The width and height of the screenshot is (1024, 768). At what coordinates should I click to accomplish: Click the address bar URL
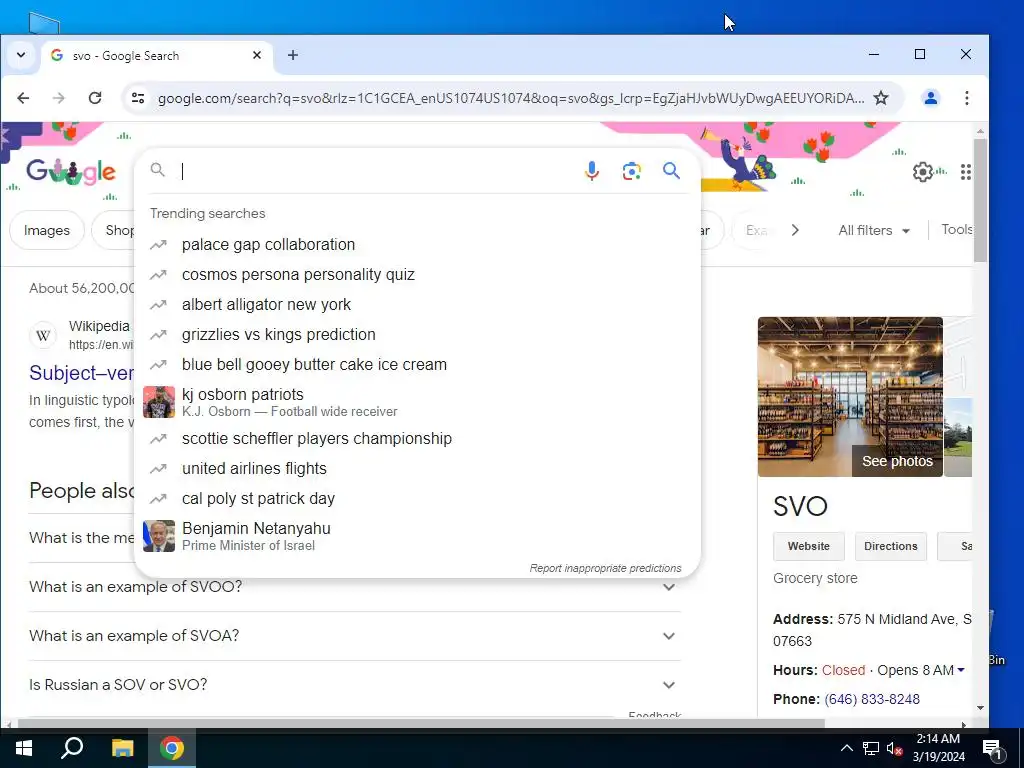tap(511, 98)
